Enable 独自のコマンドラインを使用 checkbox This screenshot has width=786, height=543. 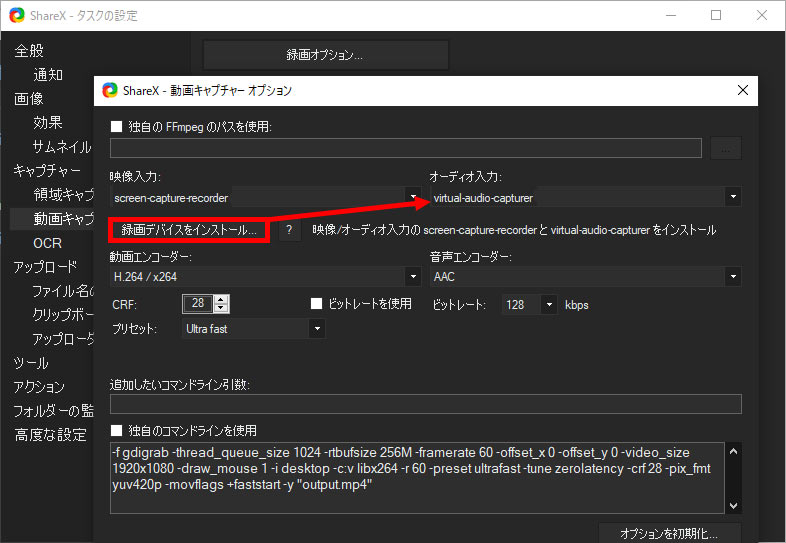116,430
